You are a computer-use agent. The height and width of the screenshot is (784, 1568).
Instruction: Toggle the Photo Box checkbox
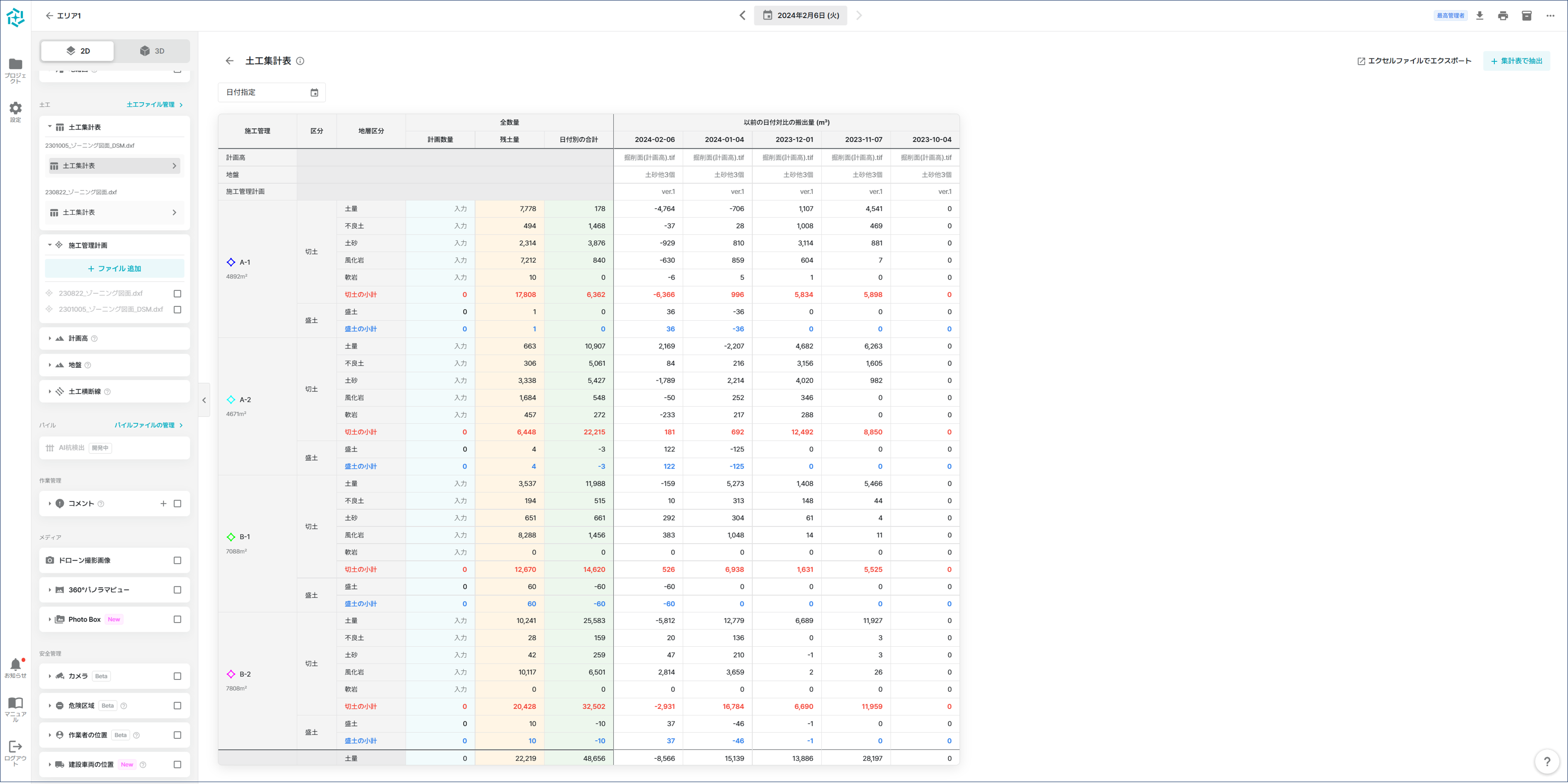click(177, 620)
